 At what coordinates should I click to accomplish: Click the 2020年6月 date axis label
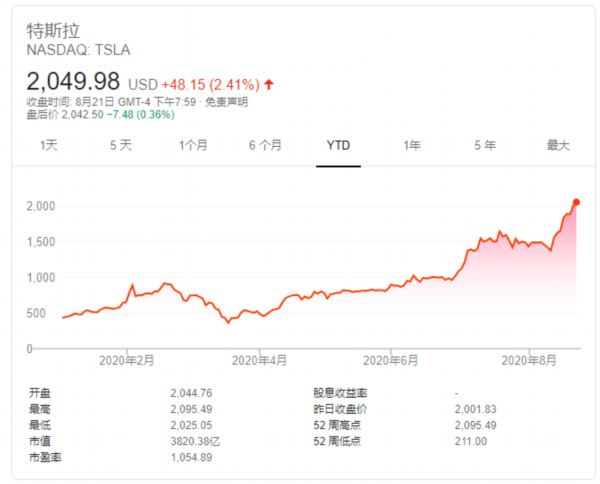tap(388, 358)
